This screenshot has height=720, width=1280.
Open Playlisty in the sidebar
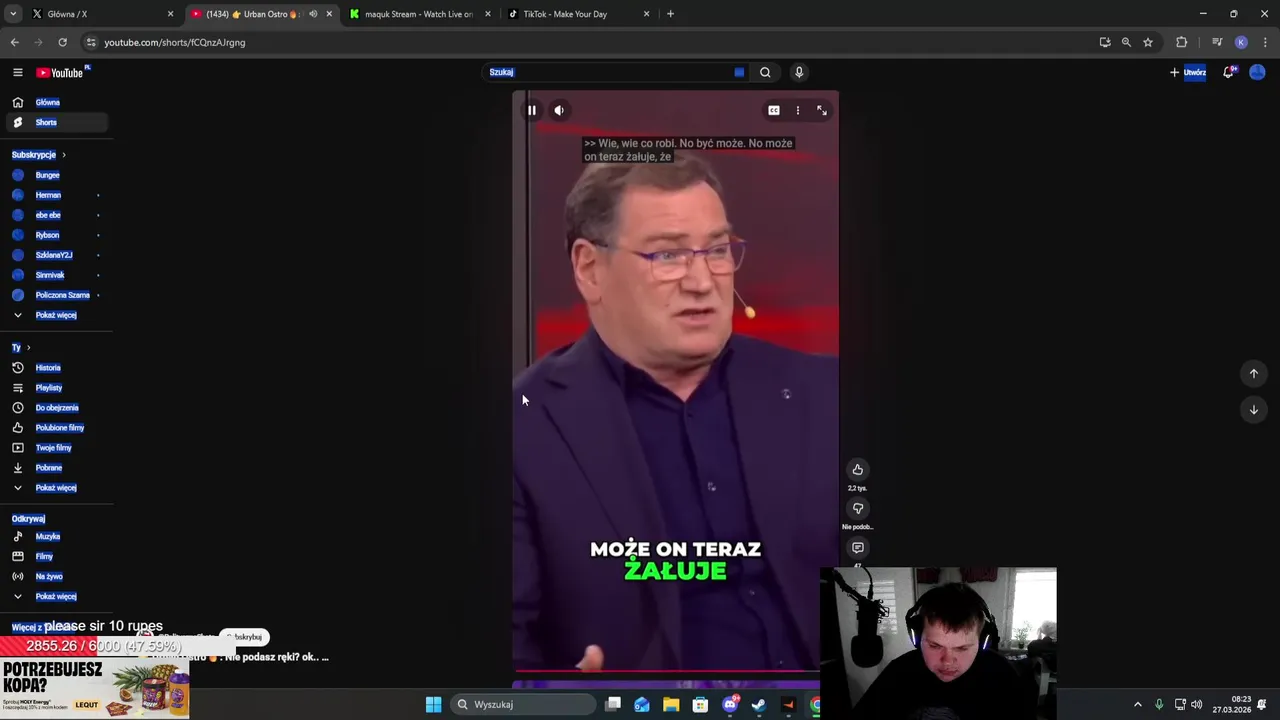[x=56, y=388]
